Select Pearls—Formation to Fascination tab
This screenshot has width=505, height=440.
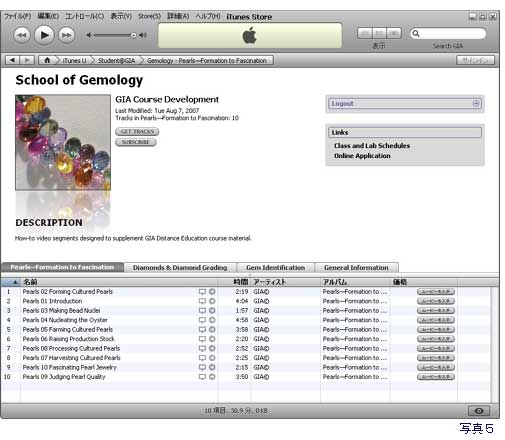click(62, 267)
